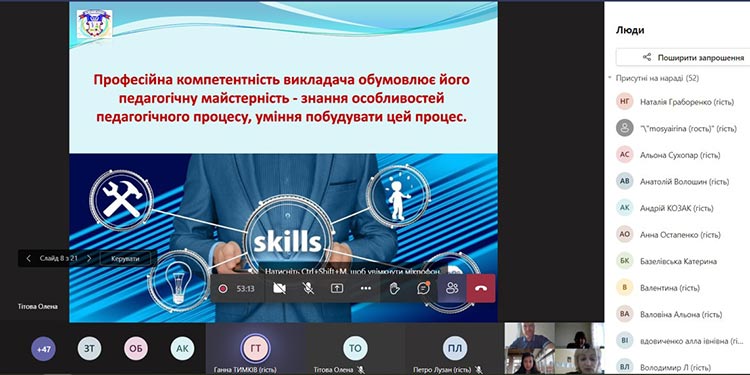Click Тітова Олена ТО participant tile

pos(355,349)
